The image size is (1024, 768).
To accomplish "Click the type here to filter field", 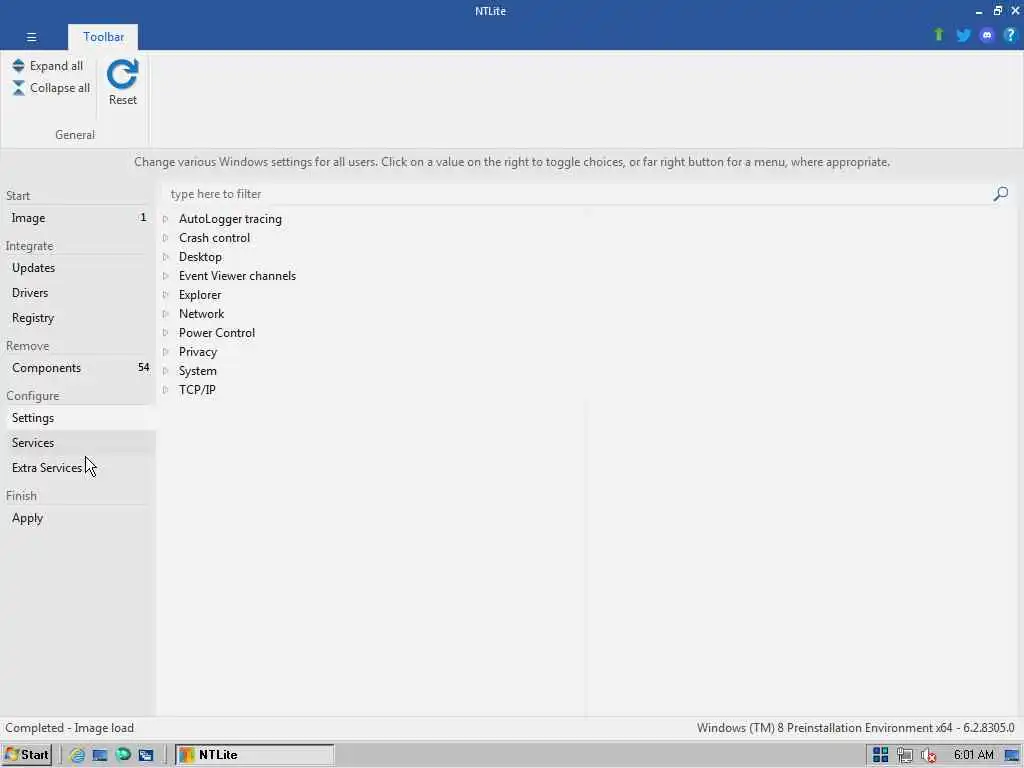I will click(x=578, y=194).
